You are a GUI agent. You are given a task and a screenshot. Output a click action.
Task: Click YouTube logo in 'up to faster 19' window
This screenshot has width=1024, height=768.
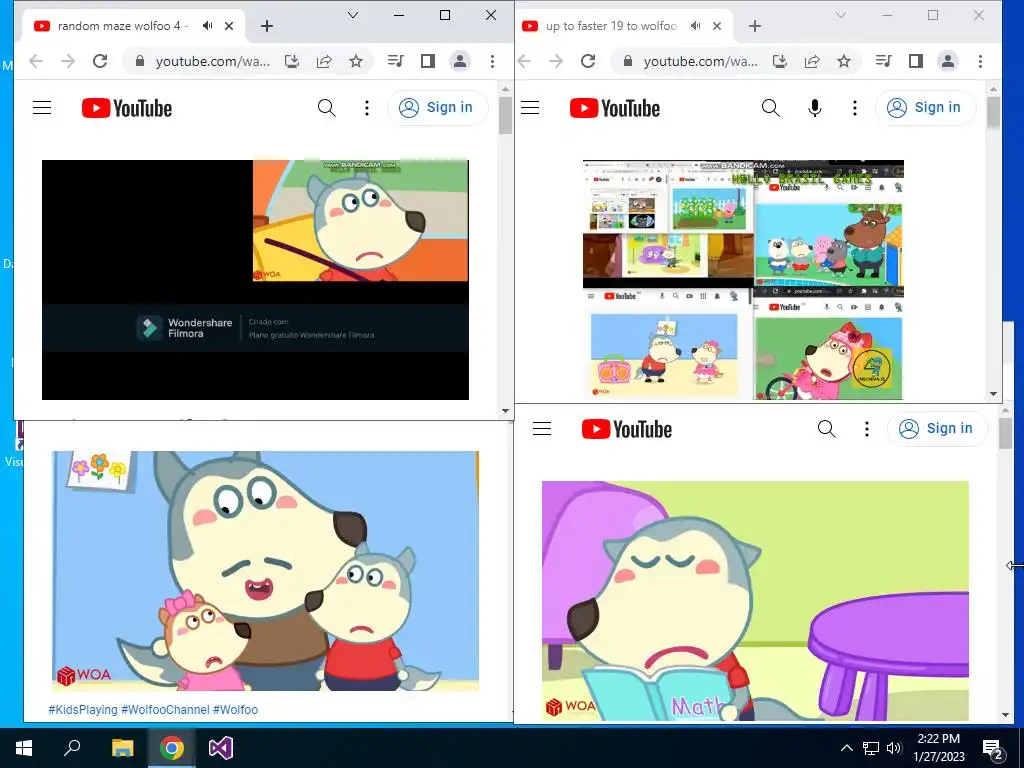(x=615, y=108)
